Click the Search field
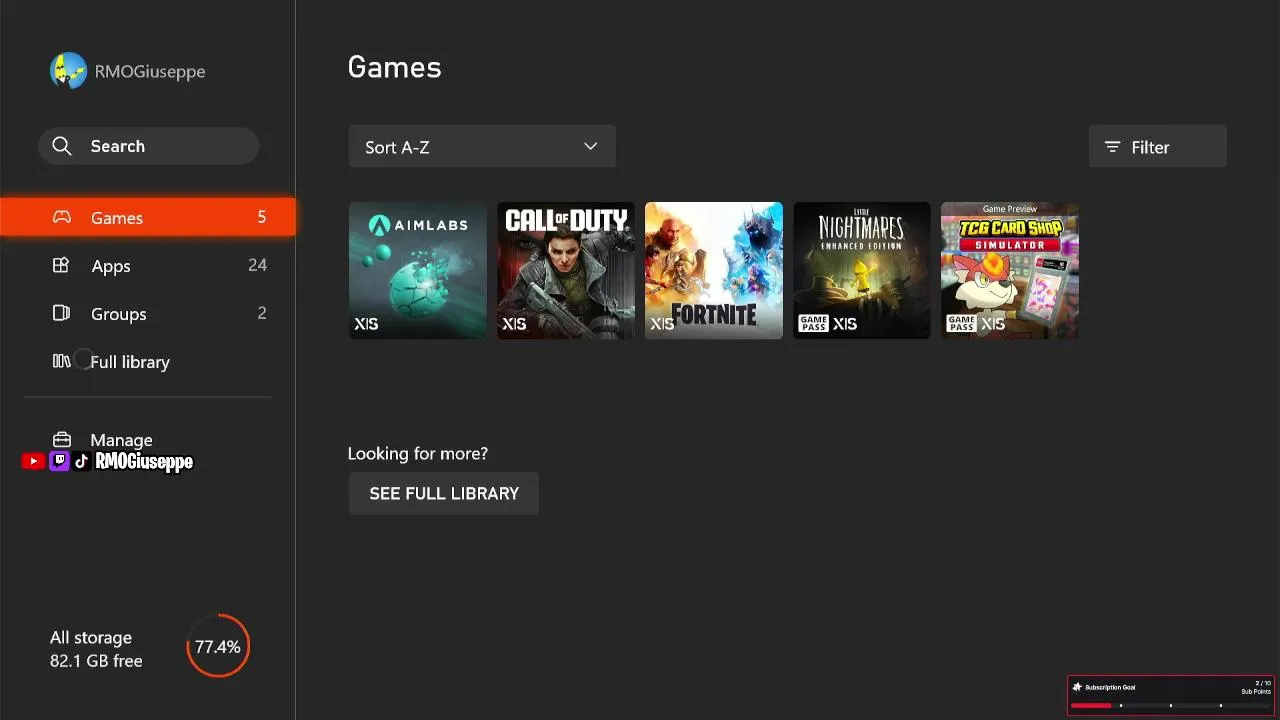1280x720 pixels. 149,146
